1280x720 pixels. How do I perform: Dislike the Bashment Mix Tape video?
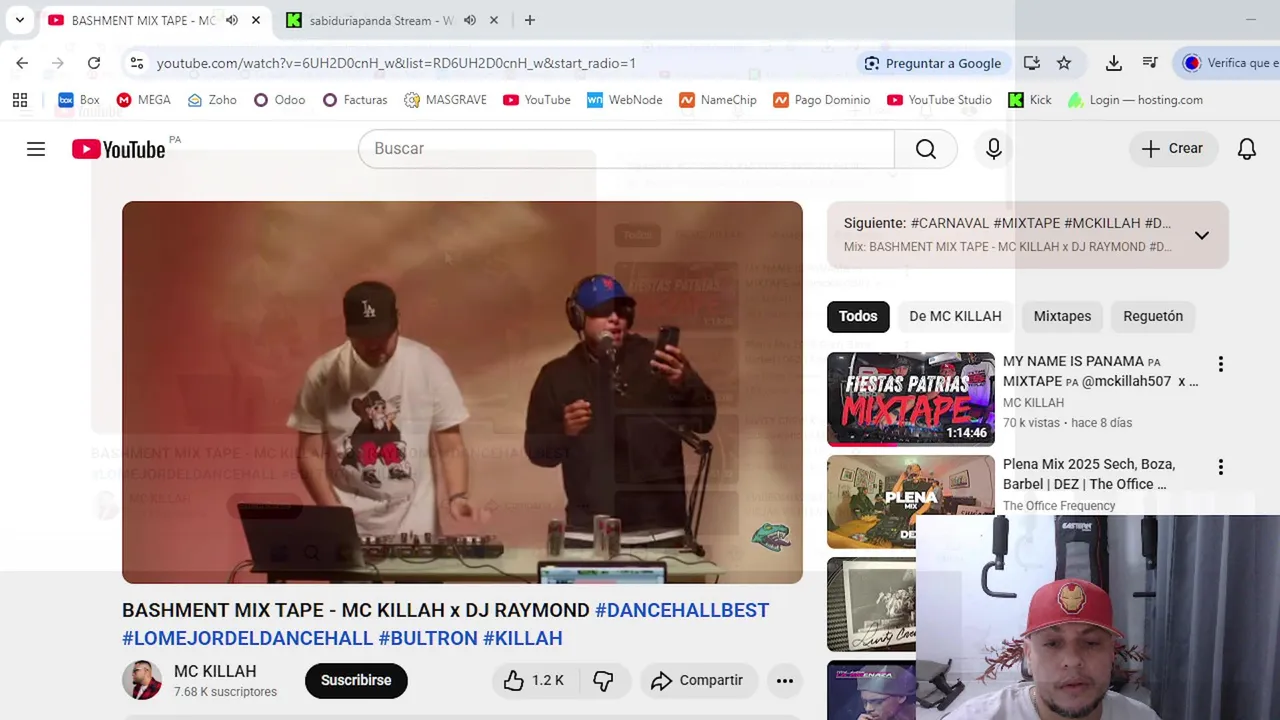pos(603,680)
